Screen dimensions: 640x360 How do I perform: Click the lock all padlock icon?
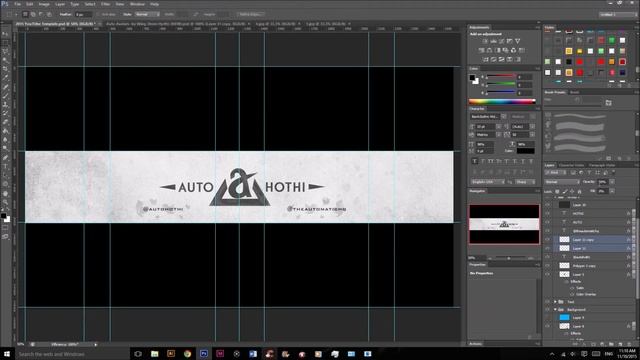[x=579, y=191]
